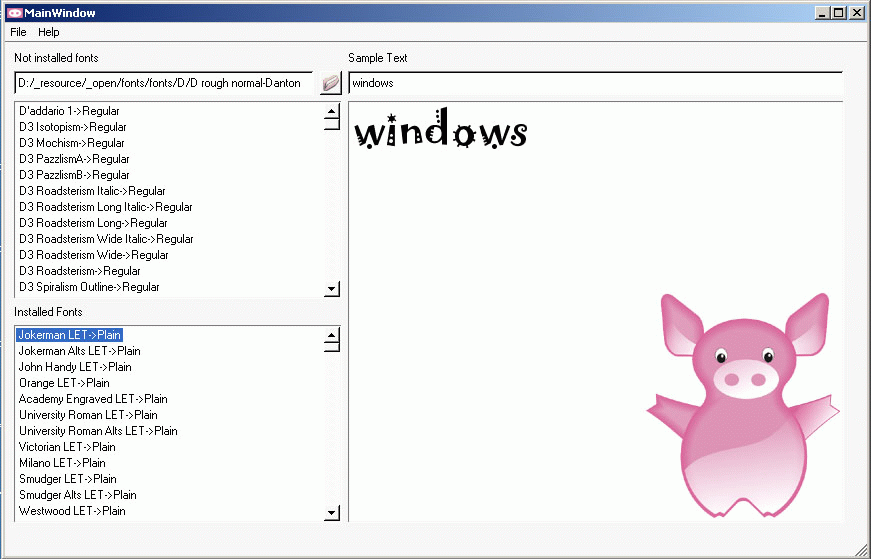Select D3 PazzlismB->Regular font

coord(74,175)
